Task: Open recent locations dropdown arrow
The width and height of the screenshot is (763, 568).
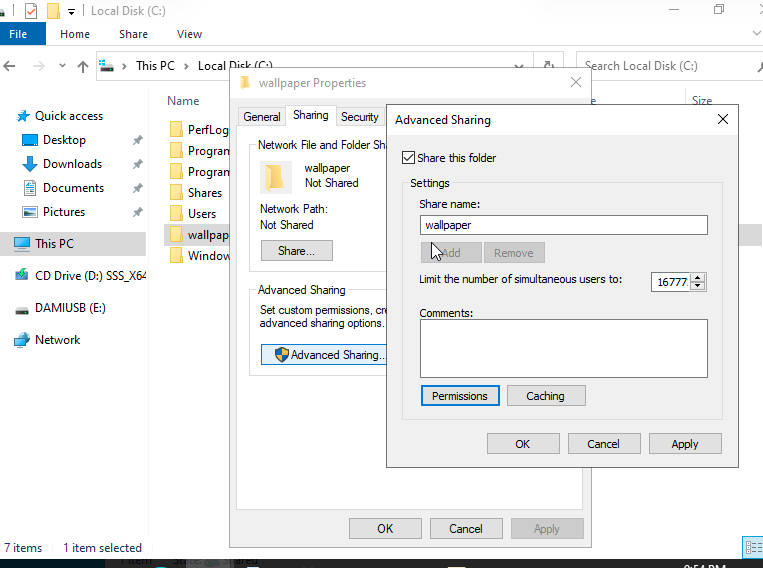Action: pyautogui.click(x=62, y=66)
